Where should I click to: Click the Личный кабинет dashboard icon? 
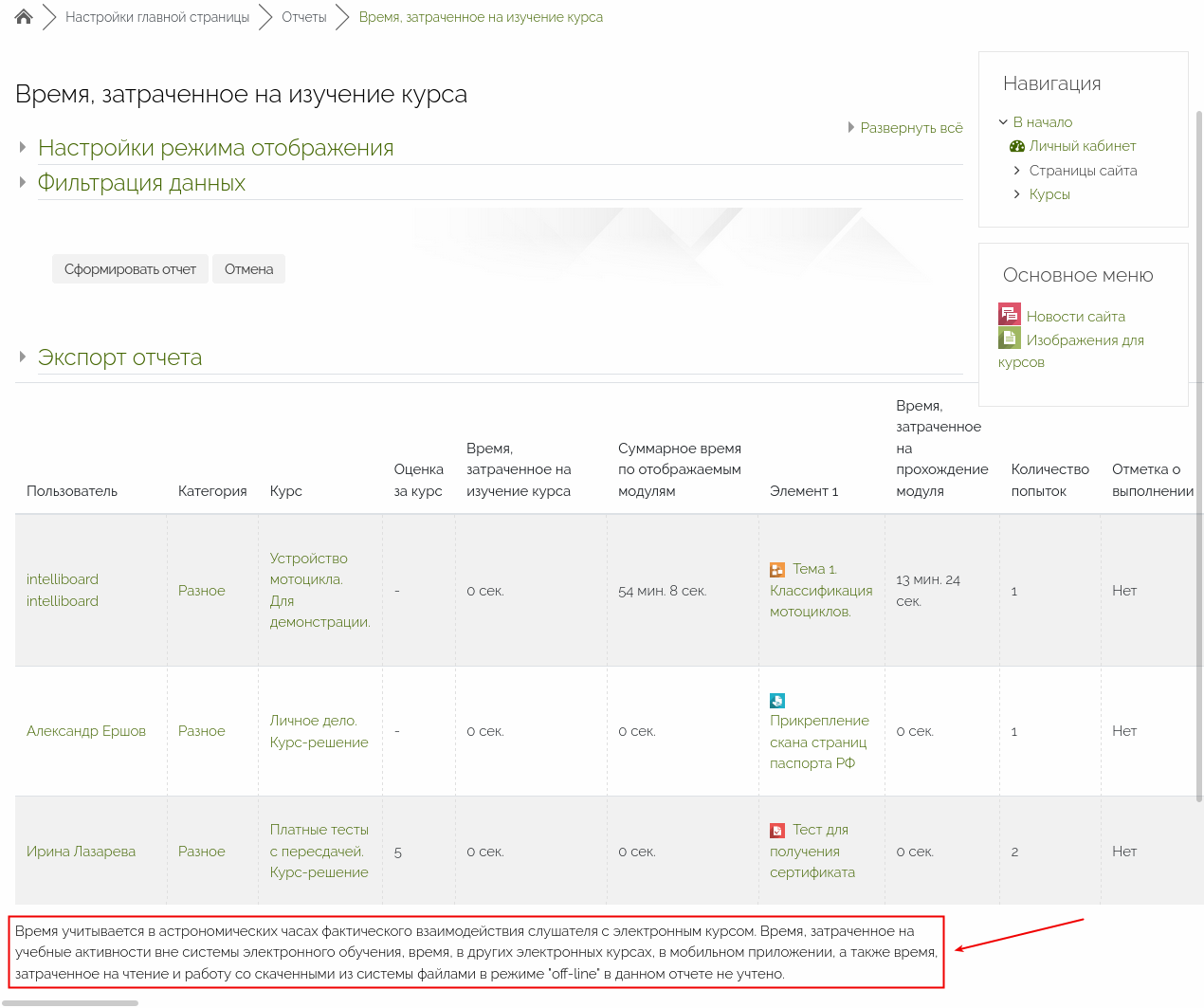pyautogui.click(x=1017, y=146)
